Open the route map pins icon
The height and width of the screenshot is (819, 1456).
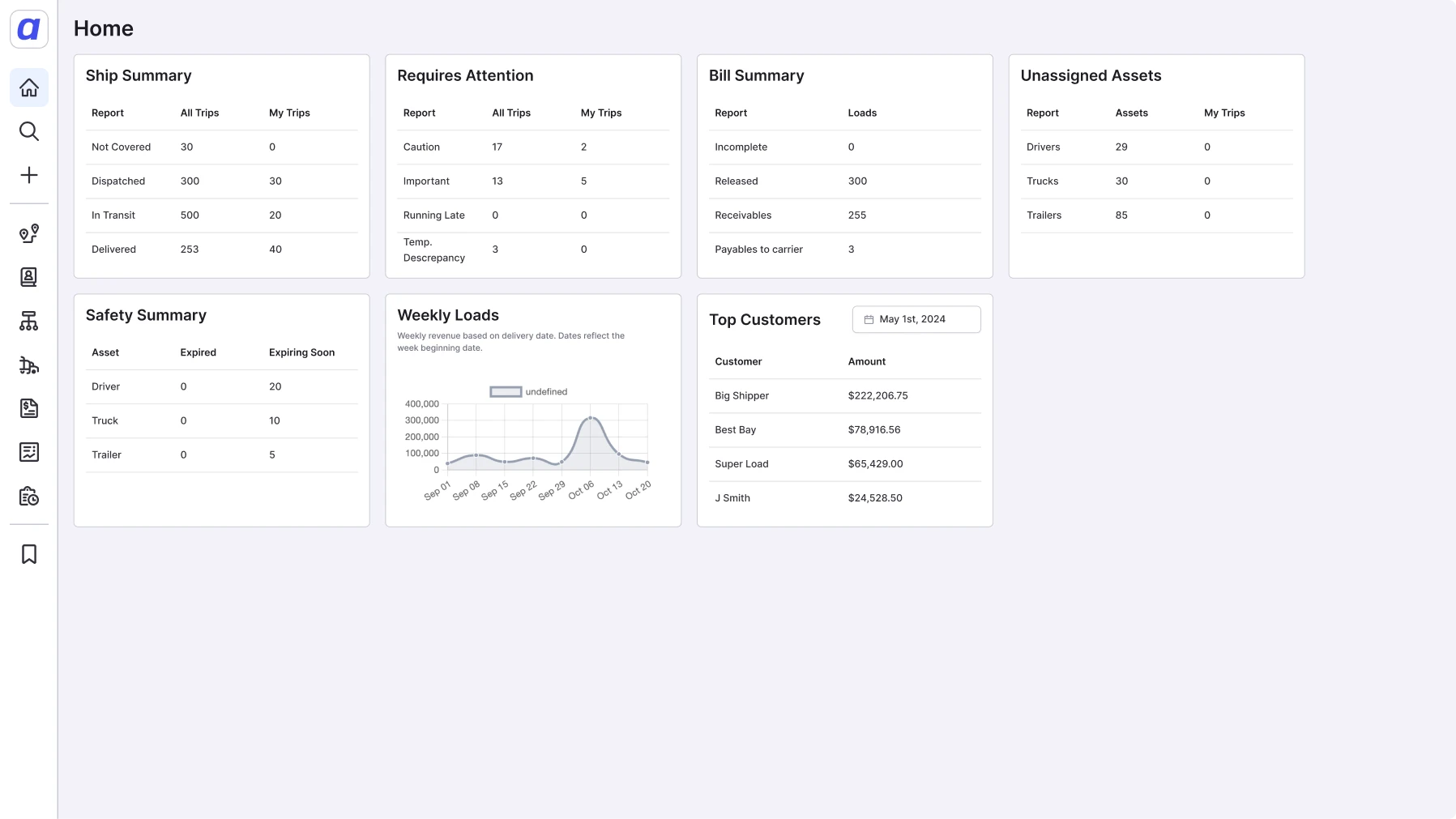29,234
